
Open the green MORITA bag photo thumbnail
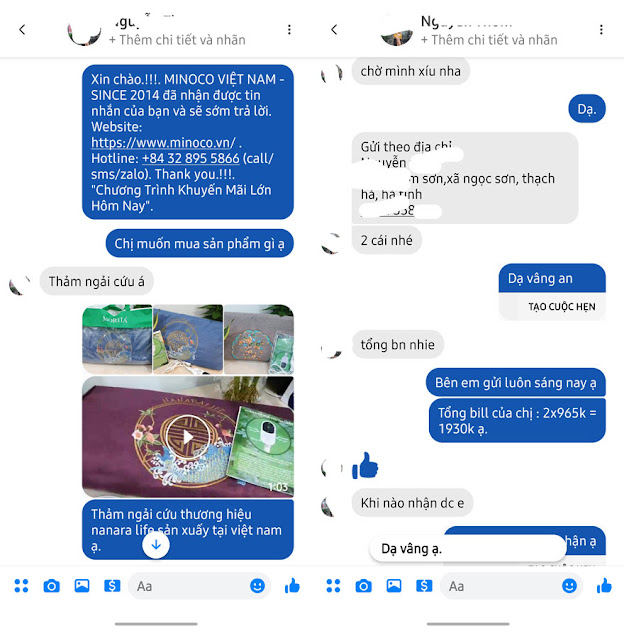pos(117,339)
